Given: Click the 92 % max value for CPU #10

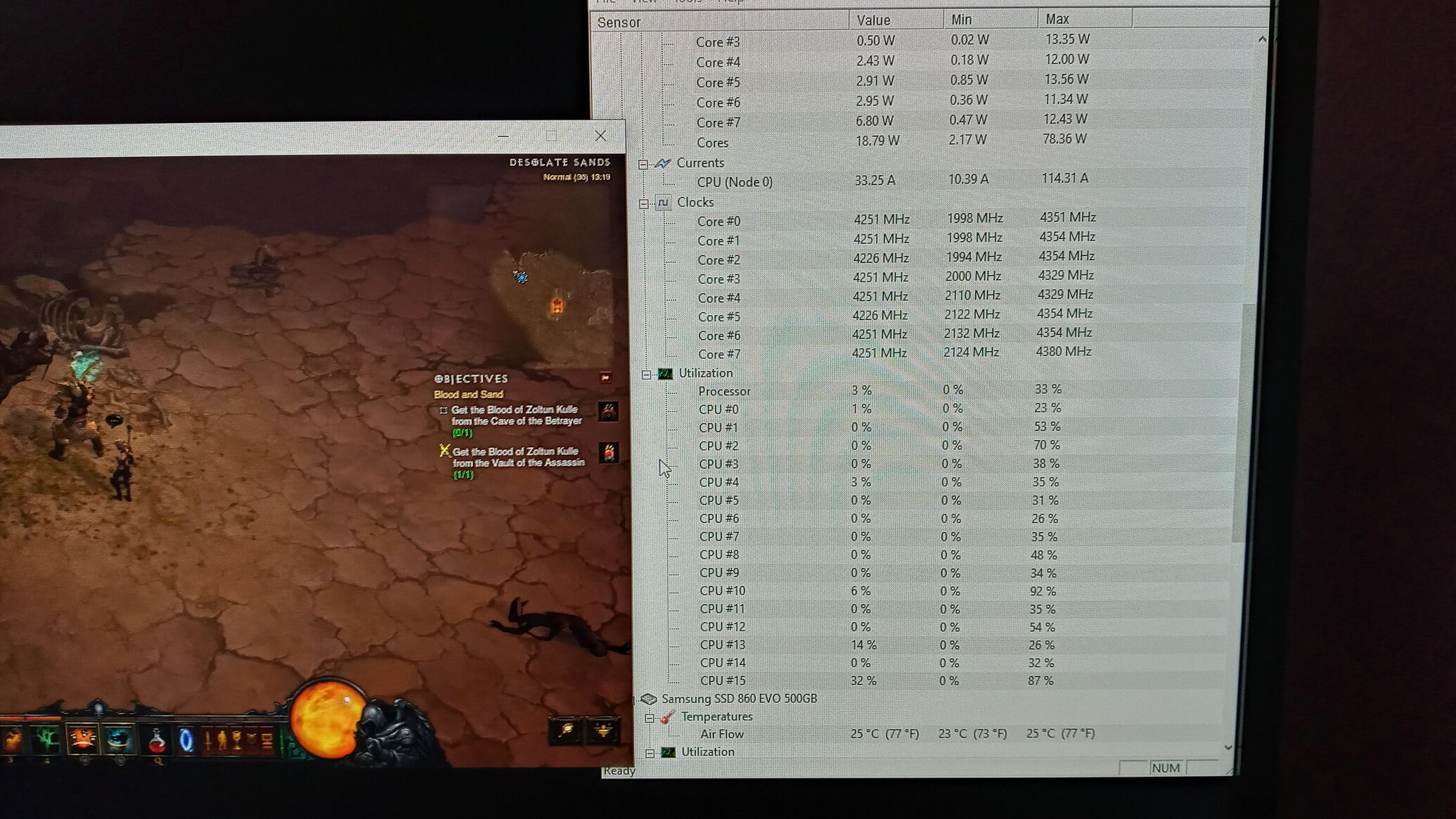Looking at the screenshot, I should (x=1043, y=591).
